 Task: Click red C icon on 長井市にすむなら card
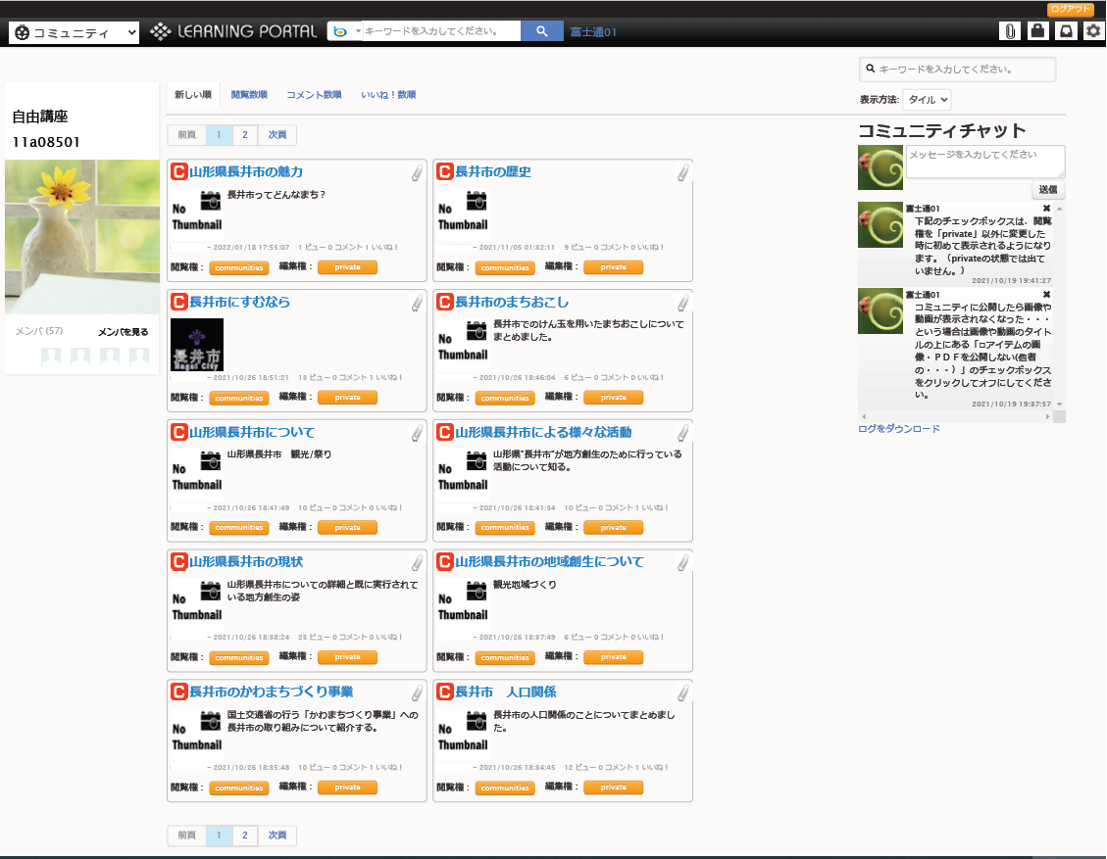coord(179,302)
